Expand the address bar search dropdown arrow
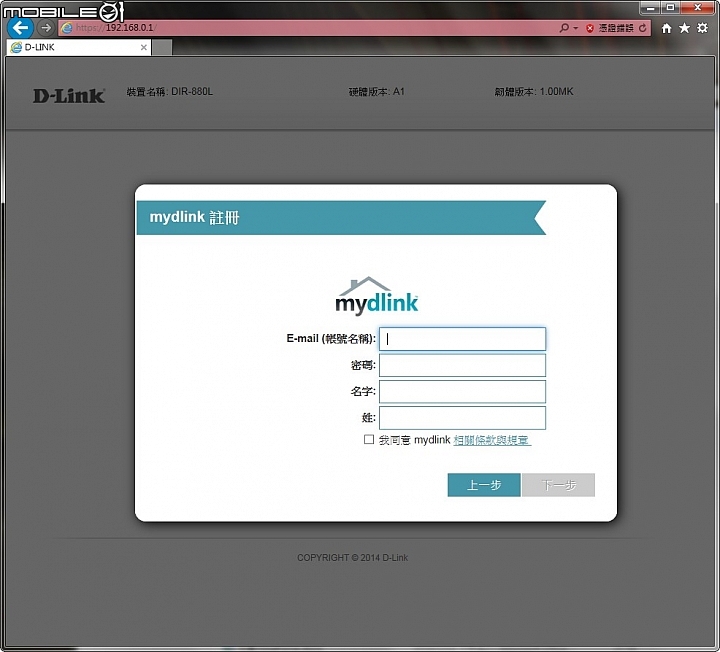This screenshot has width=720, height=652. (575, 28)
